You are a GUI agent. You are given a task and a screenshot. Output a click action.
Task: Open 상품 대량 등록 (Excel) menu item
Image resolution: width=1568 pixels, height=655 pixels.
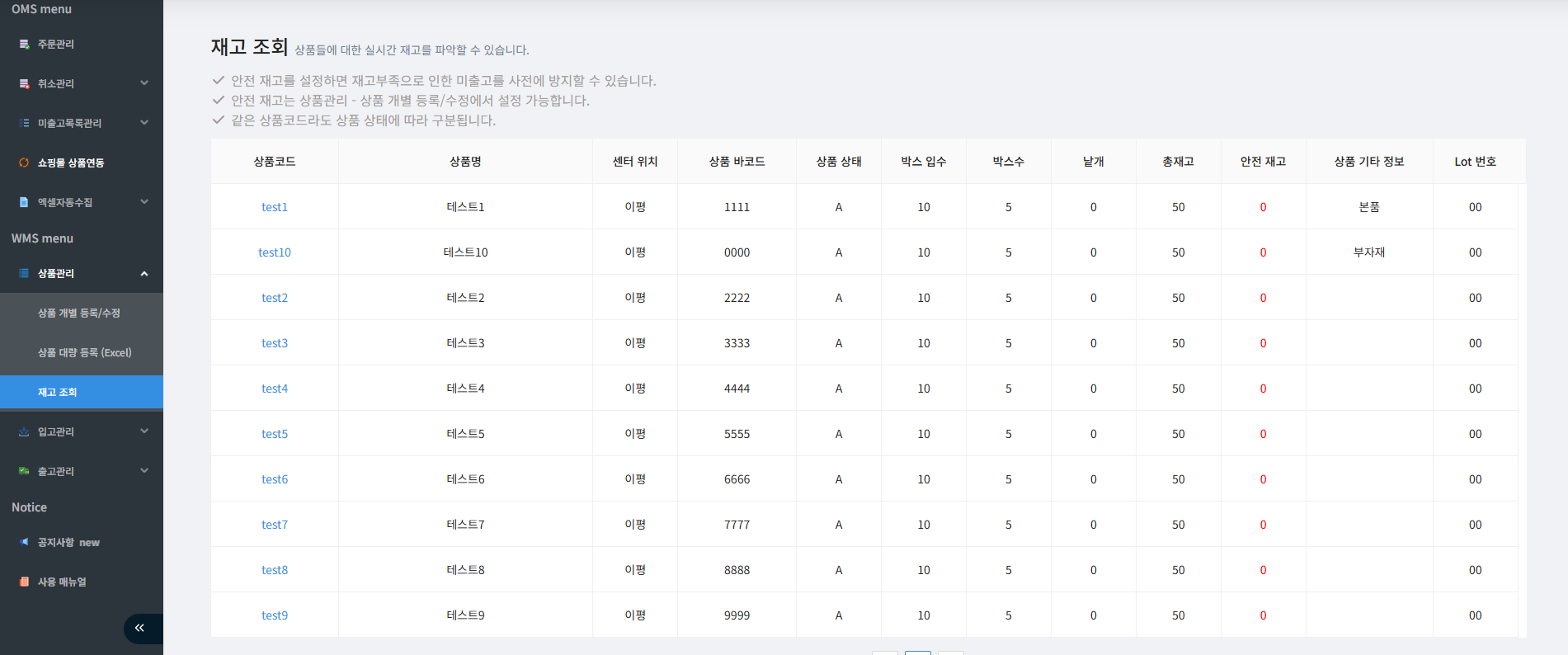point(84,352)
